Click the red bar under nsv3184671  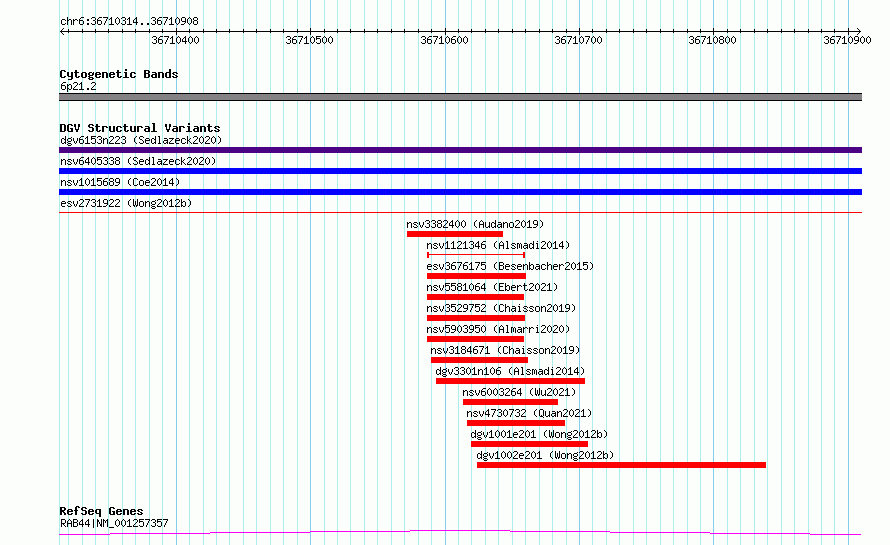point(479,360)
